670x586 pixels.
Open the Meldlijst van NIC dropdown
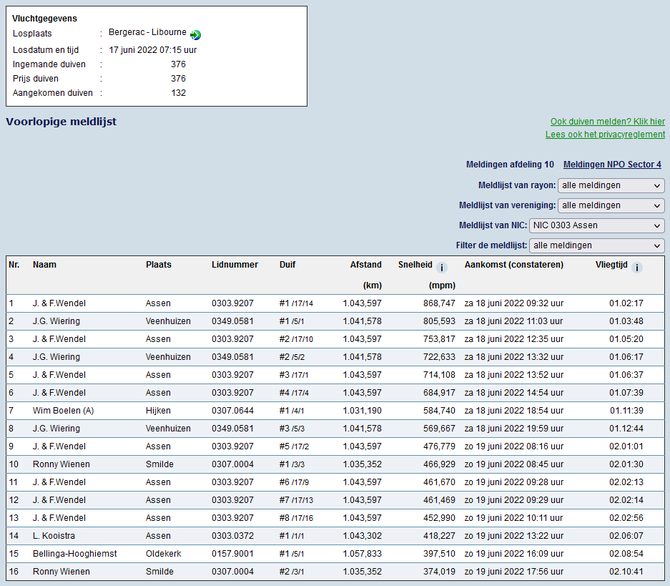click(x=597, y=226)
